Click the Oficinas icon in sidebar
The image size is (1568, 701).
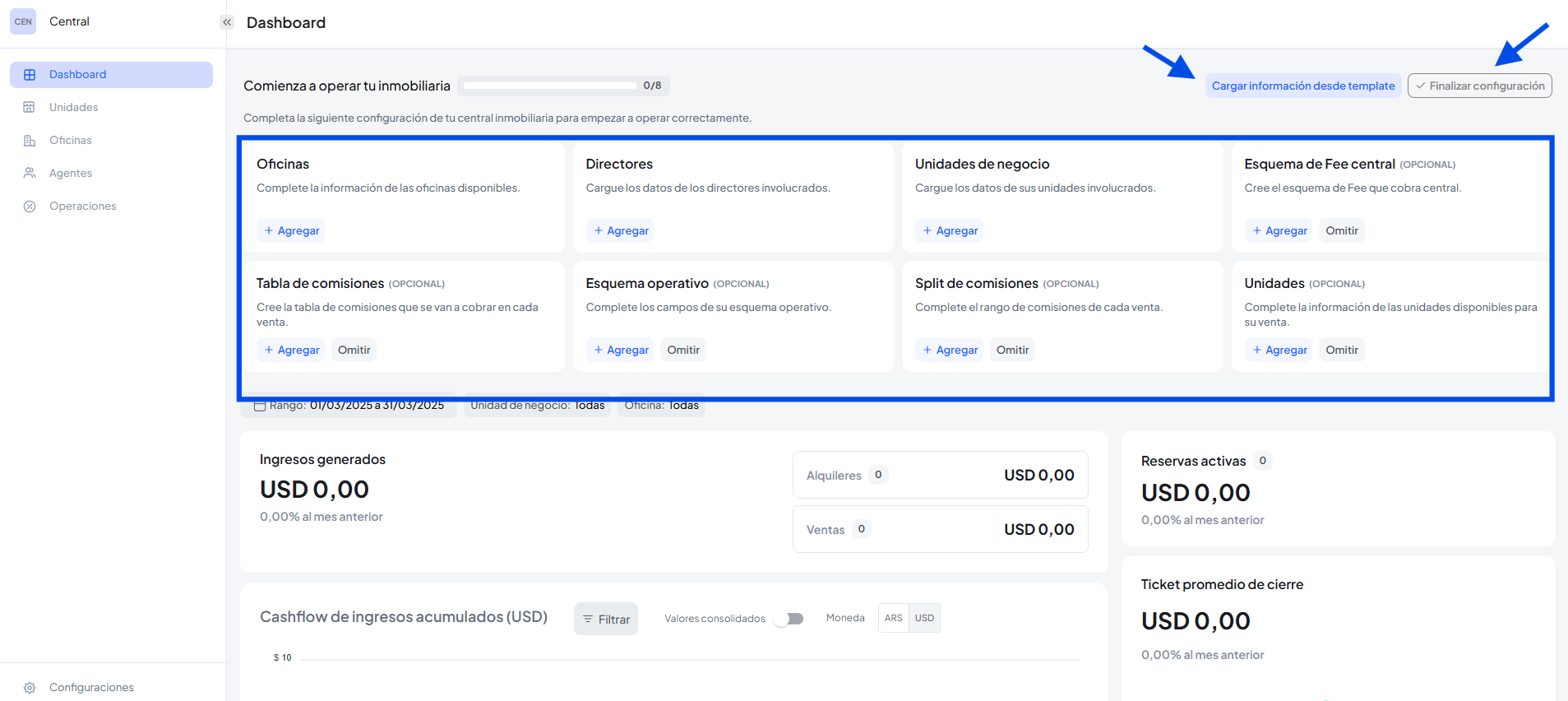[30, 141]
